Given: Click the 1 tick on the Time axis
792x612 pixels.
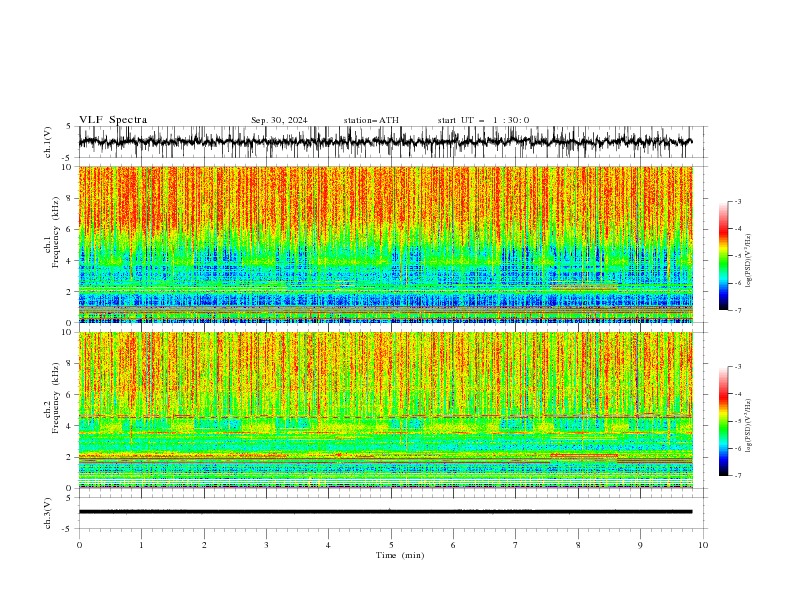Looking at the screenshot, I should tap(141, 545).
